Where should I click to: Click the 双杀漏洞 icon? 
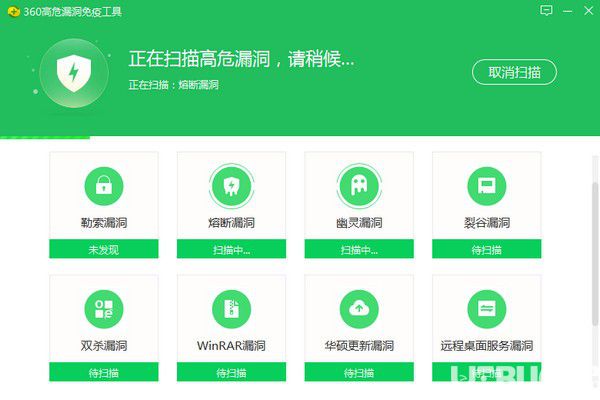pyautogui.click(x=104, y=309)
